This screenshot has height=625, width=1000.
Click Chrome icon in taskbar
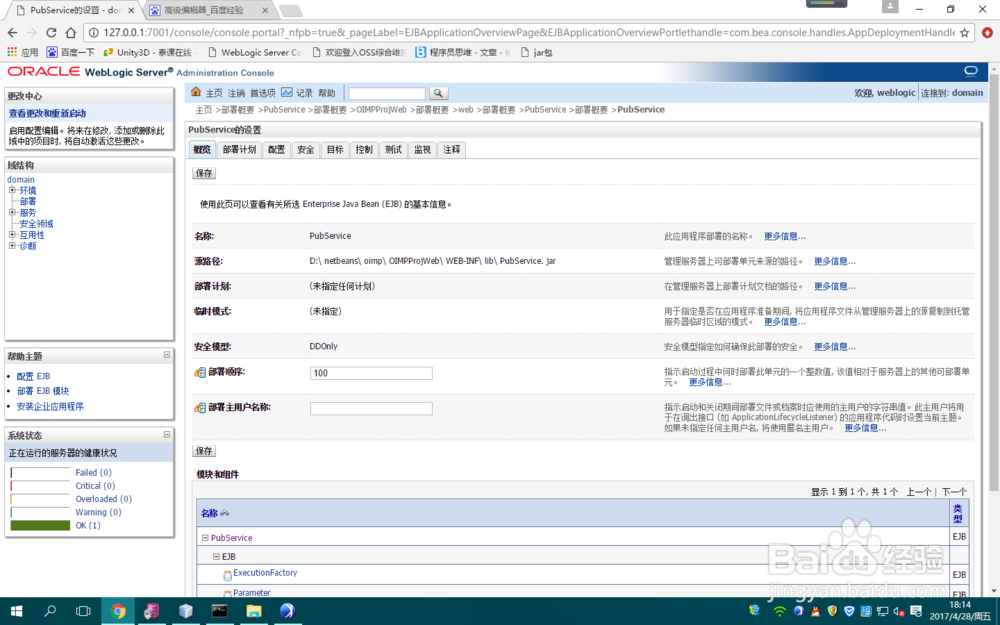(118, 611)
